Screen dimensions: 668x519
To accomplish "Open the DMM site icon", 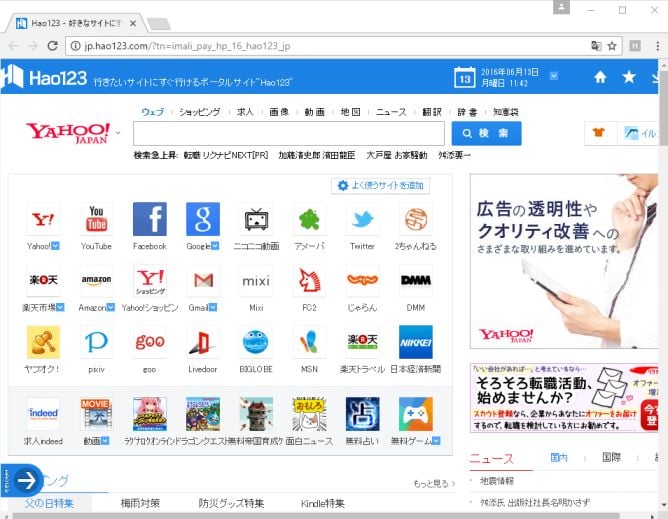I will [x=416, y=280].
